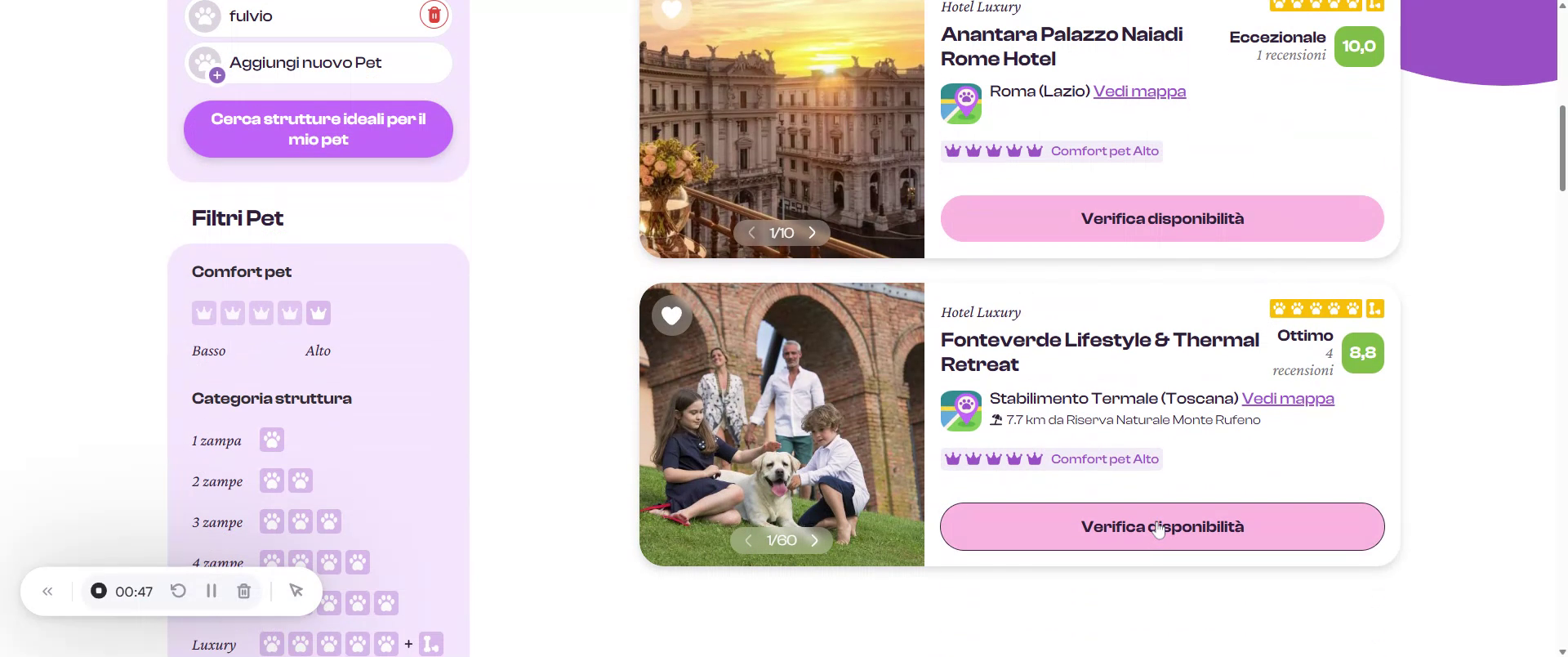Filter by 3 zampe category
This screenshot has width=1568, height=657.
pos(301,521)
